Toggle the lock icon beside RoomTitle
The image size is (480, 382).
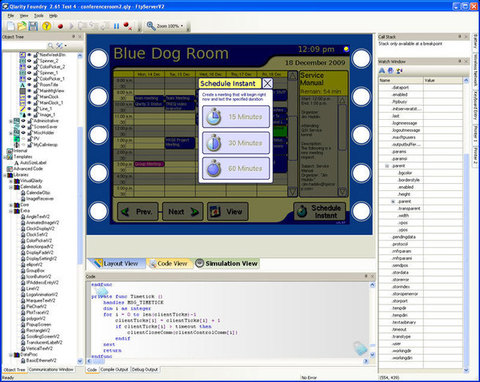(x=35, y=85)
